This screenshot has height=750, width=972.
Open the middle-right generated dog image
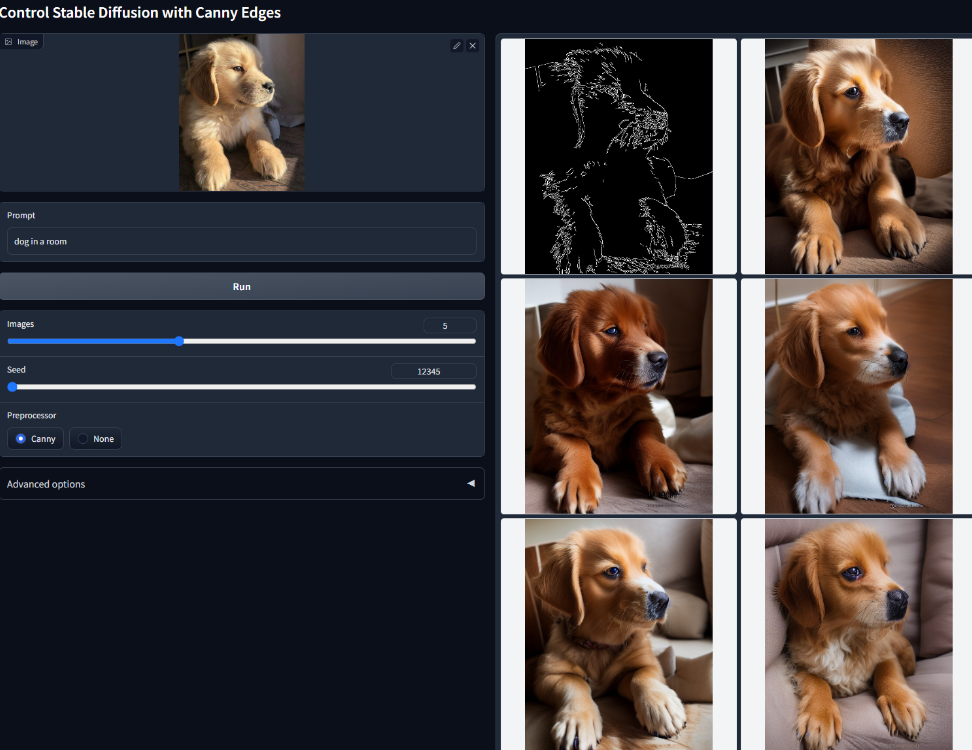tap(857, 396)
